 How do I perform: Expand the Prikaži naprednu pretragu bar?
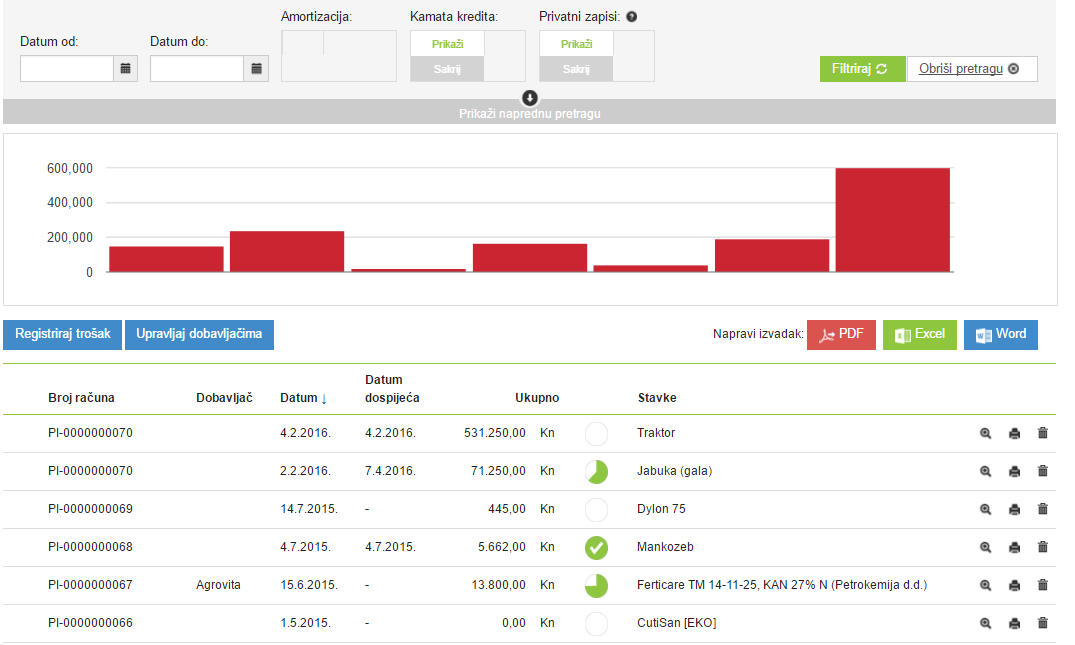[529, 113]
